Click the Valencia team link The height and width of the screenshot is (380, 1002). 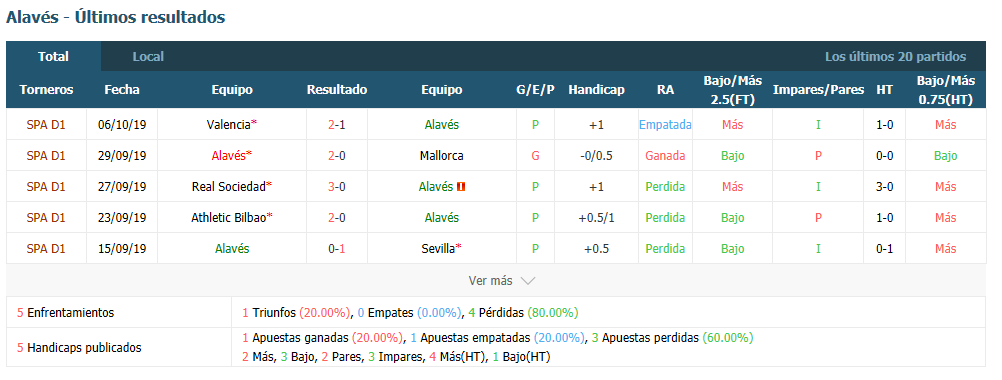pos(228,125)
